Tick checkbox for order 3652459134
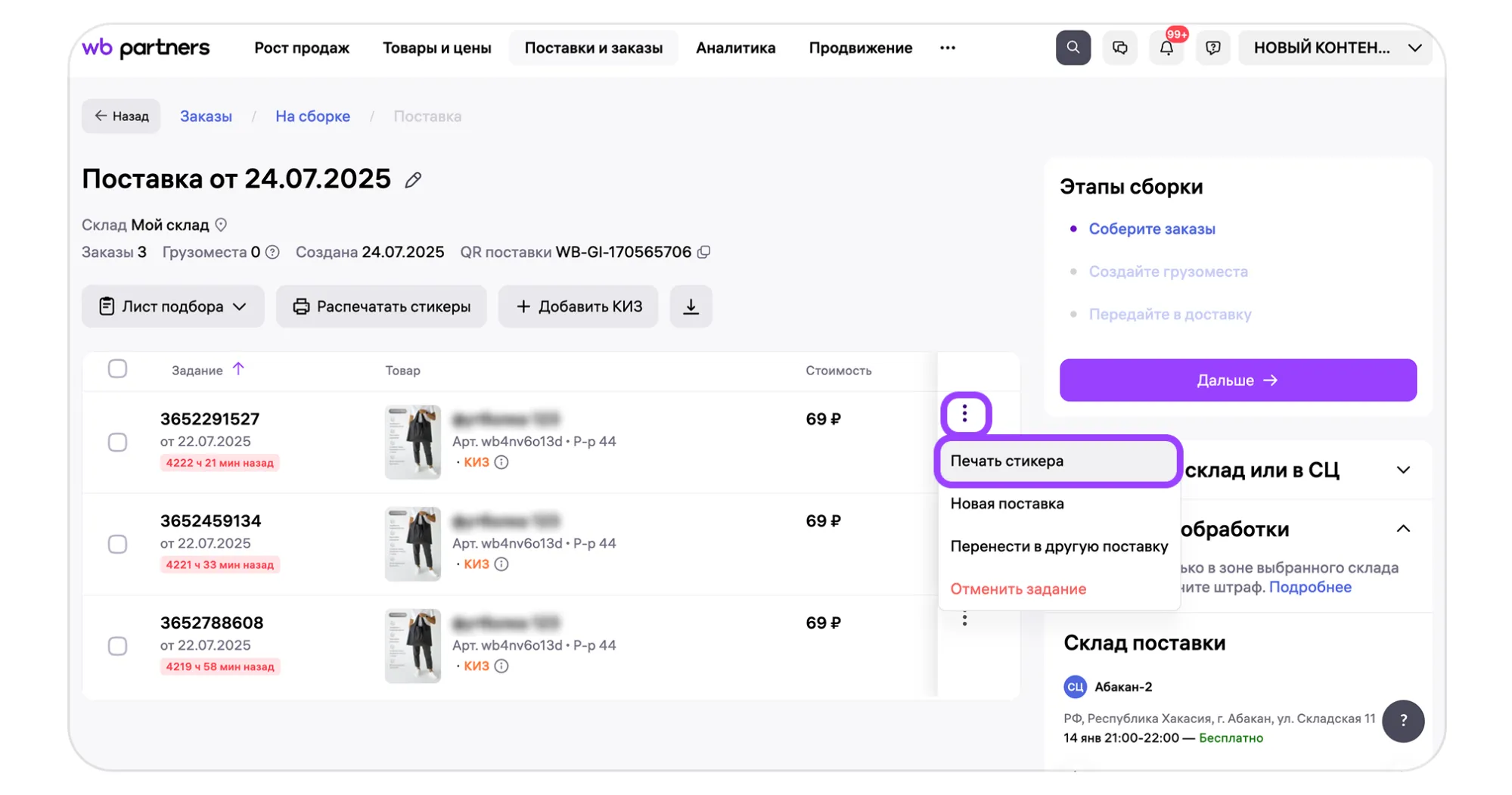 tap(117, 544)
